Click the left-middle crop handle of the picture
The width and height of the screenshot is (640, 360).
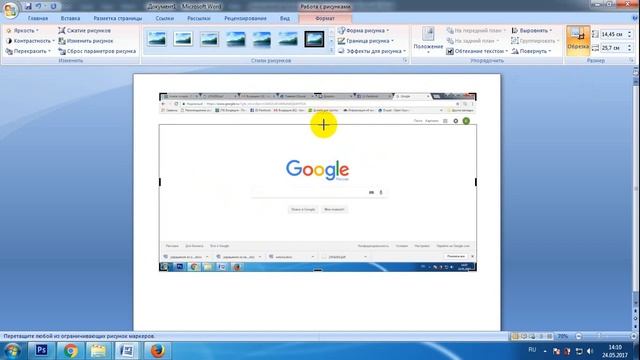tap(160, 182)
